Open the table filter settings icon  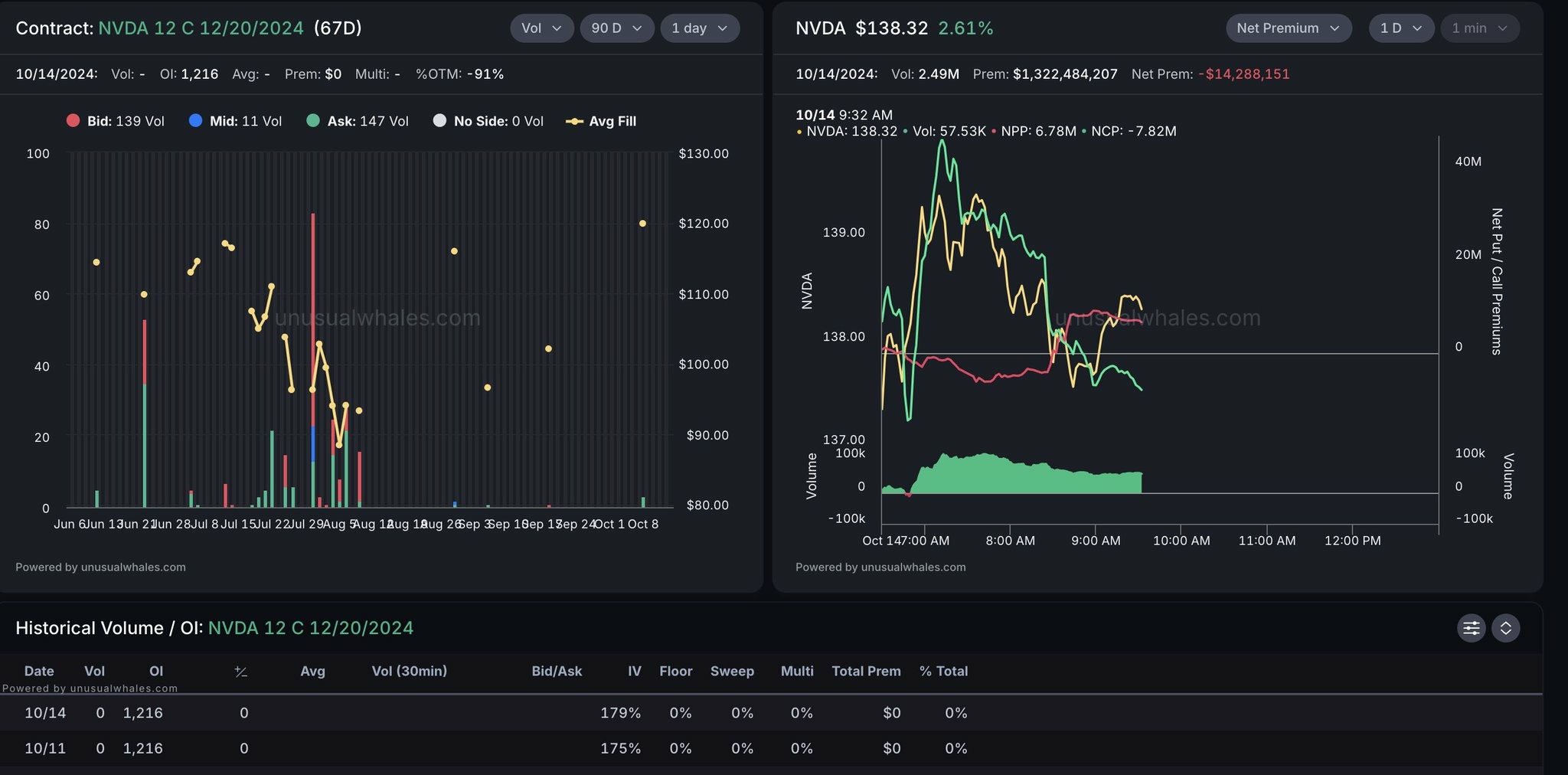(x=1471, y=628)
